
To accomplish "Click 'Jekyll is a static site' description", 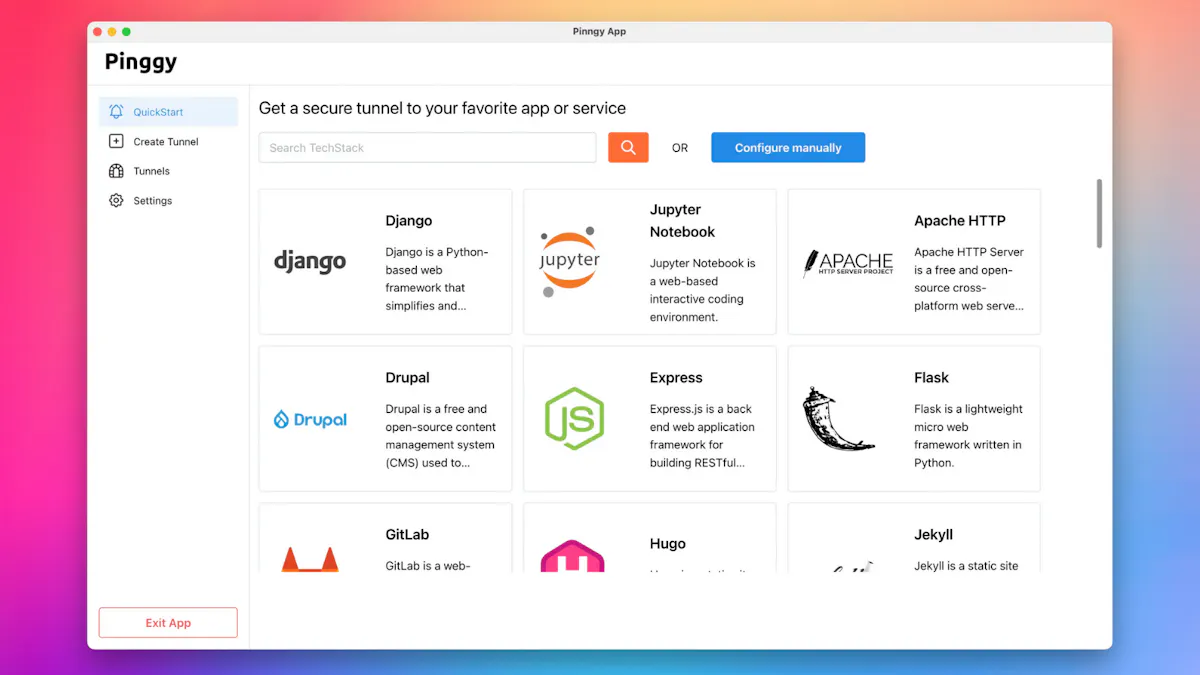I will (x=966, y=566).
